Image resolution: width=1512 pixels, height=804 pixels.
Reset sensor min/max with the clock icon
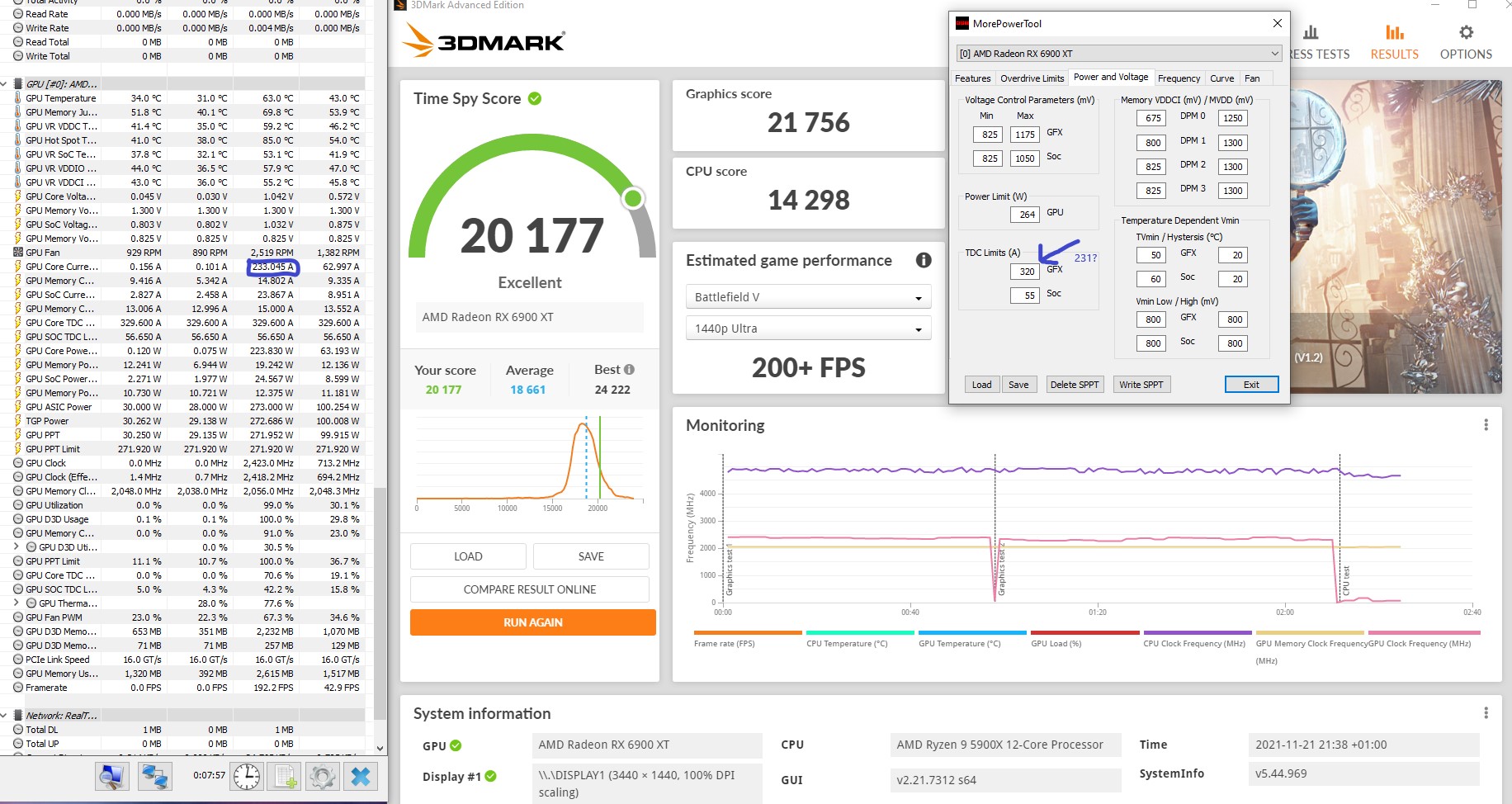[x=246, y=776]
